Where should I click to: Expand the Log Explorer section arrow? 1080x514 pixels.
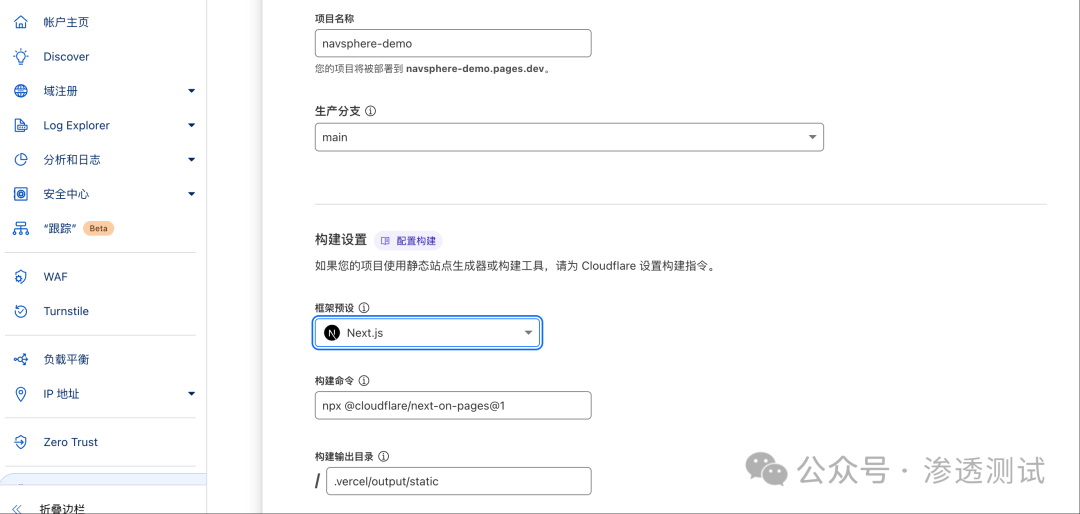[191, 125]
